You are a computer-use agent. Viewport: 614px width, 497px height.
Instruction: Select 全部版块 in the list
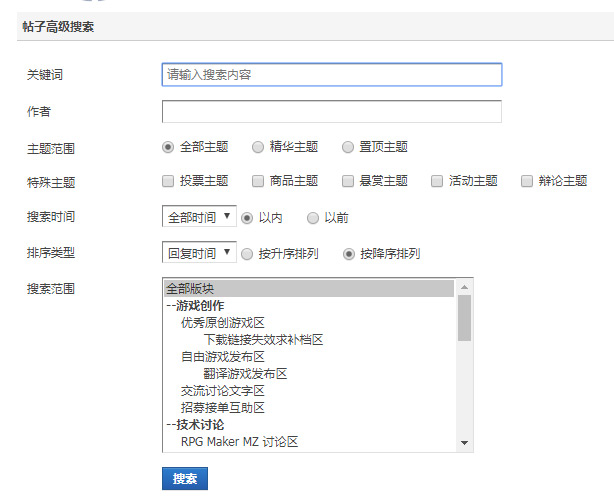[309, 289]
